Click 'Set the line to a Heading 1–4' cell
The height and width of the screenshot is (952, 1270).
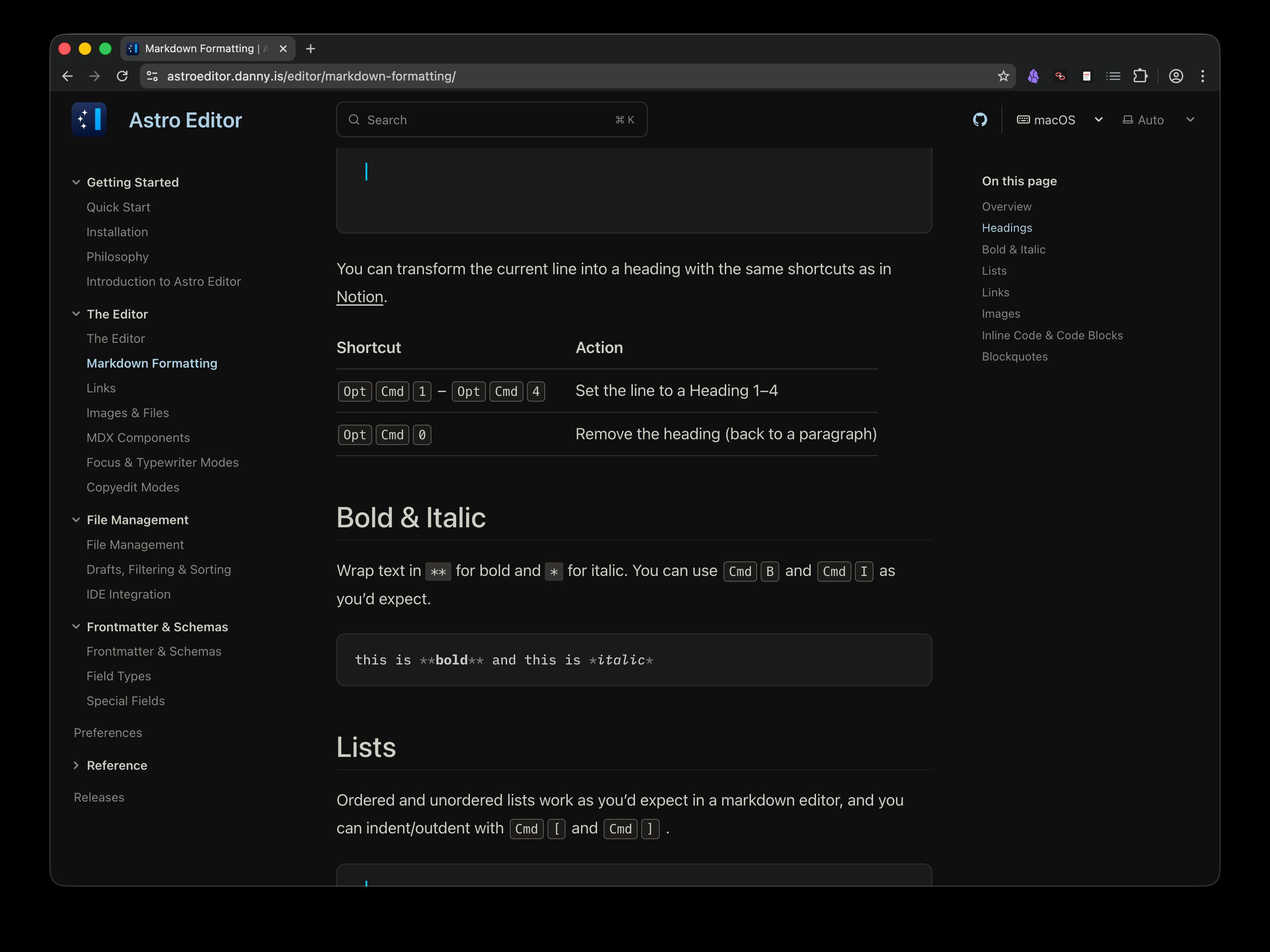tap(676, 390)
